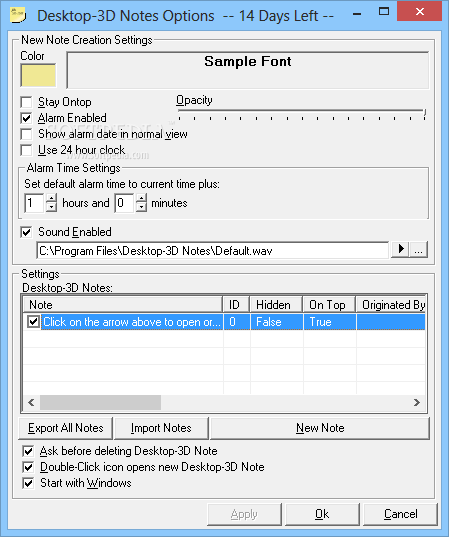
Task: Click the ID cell showing 0
Action: point(237,322)
